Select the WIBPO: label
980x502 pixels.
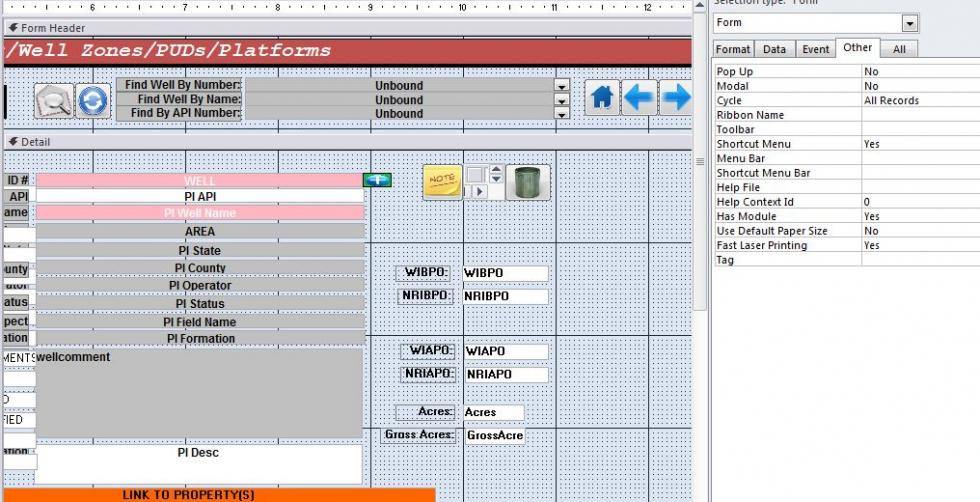point(424,273)
